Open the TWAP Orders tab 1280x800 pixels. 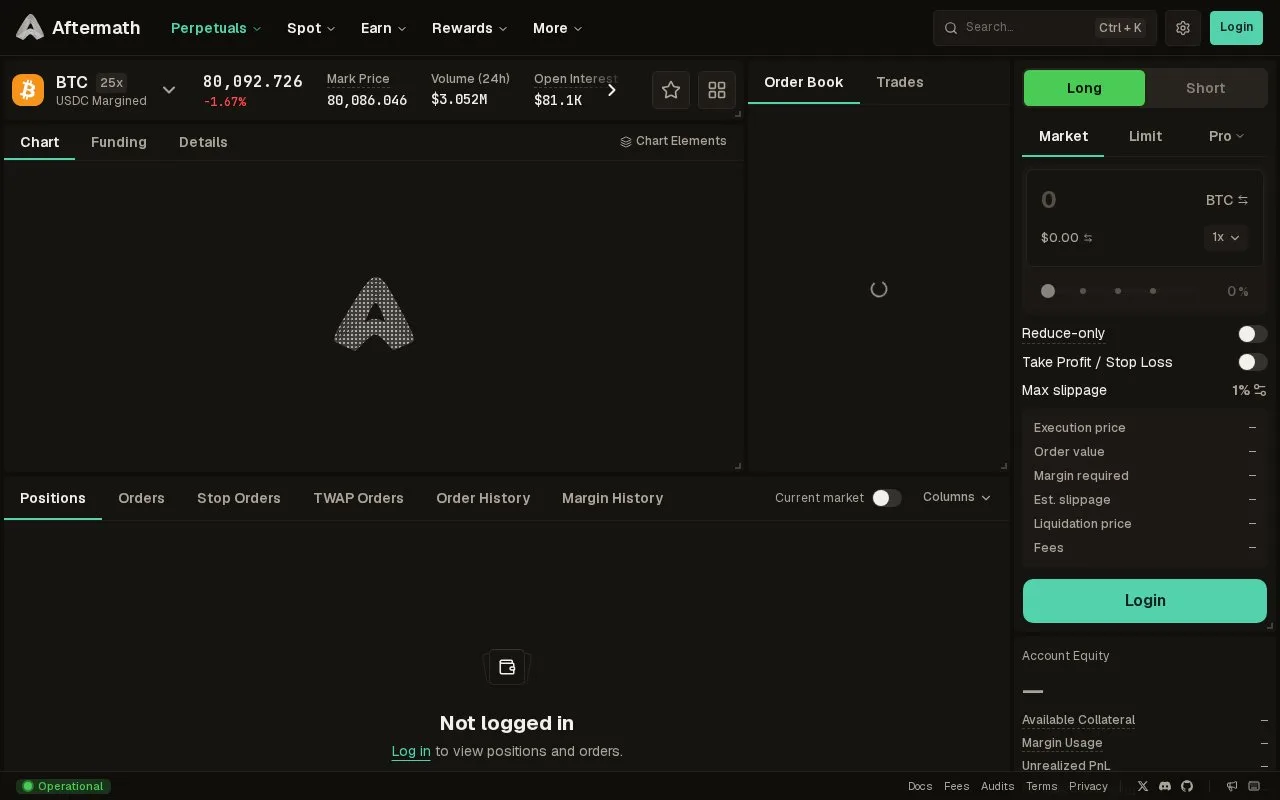pyautogui.click(x=358, y=498)
